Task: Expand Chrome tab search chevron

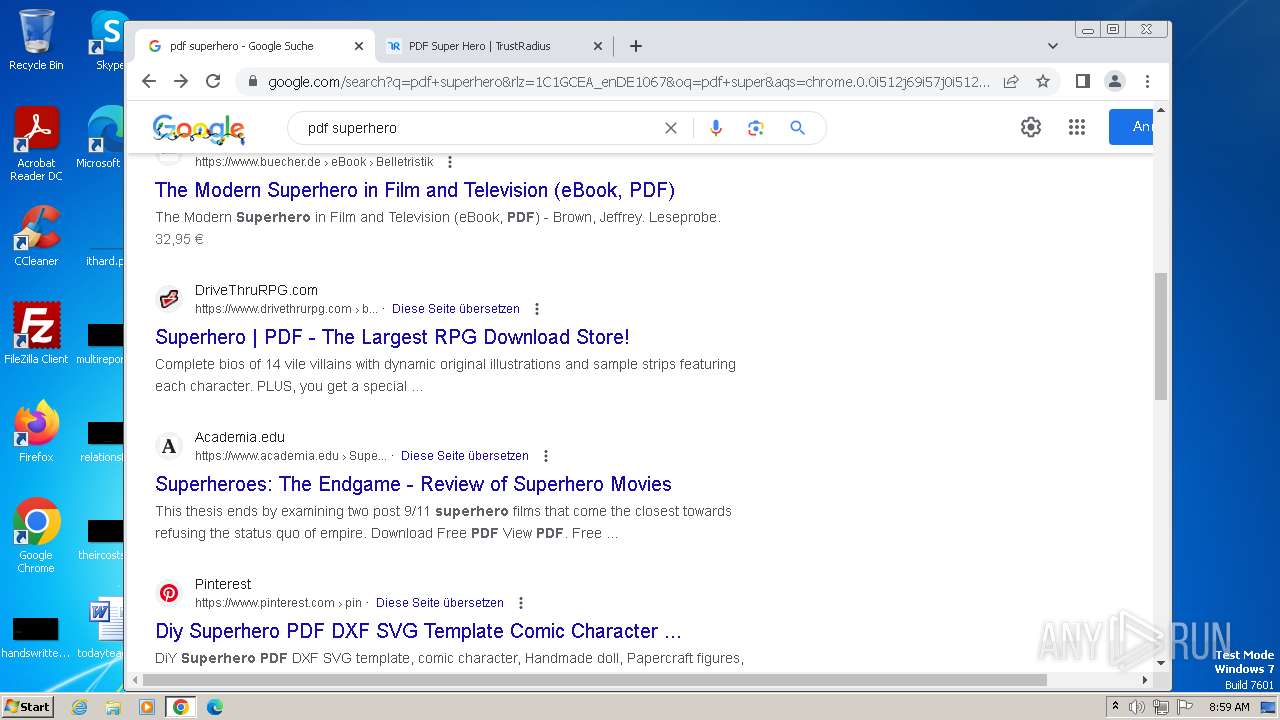Action: 1052,46
